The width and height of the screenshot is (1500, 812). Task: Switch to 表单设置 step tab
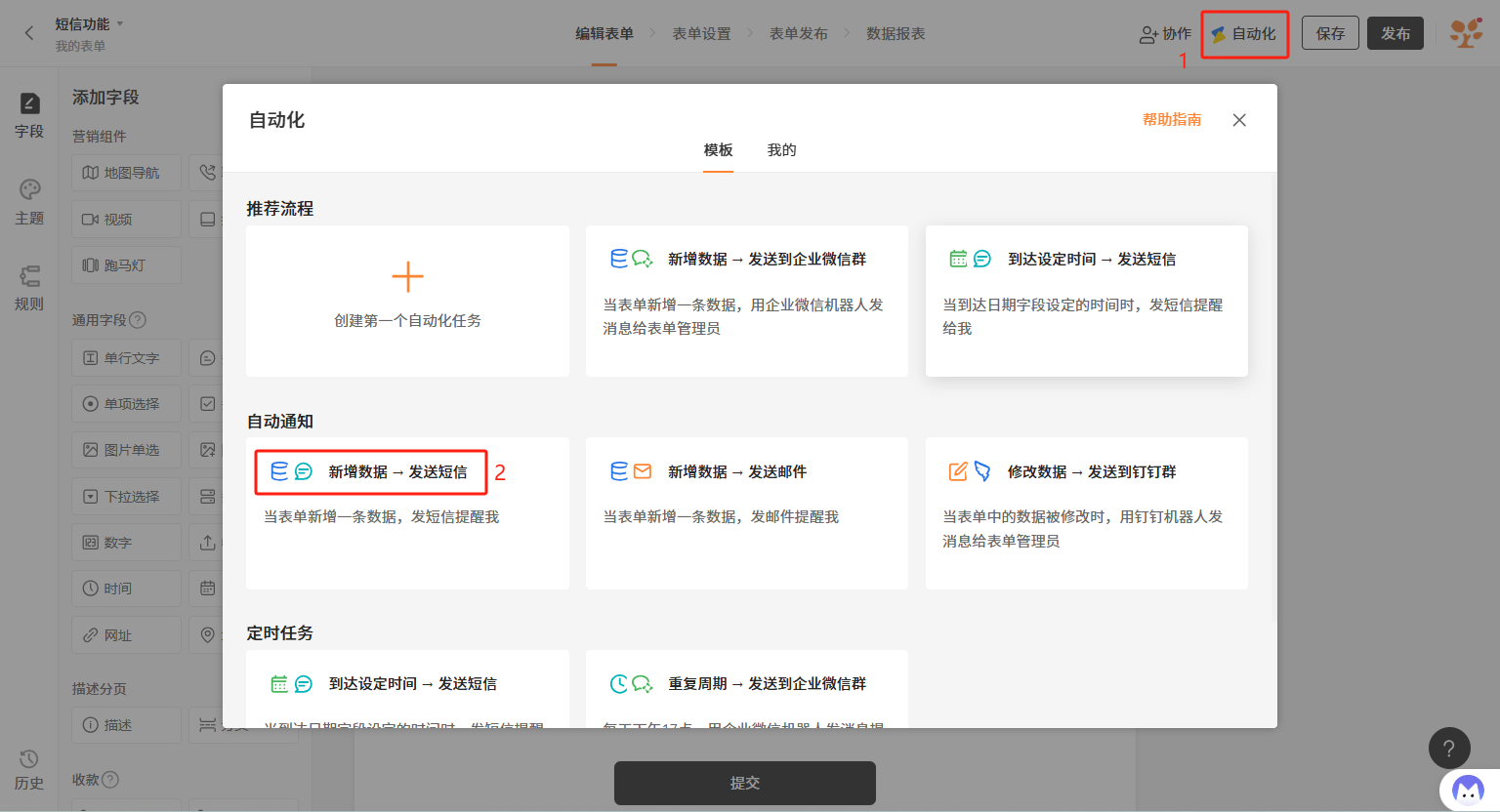coord(701,33)
